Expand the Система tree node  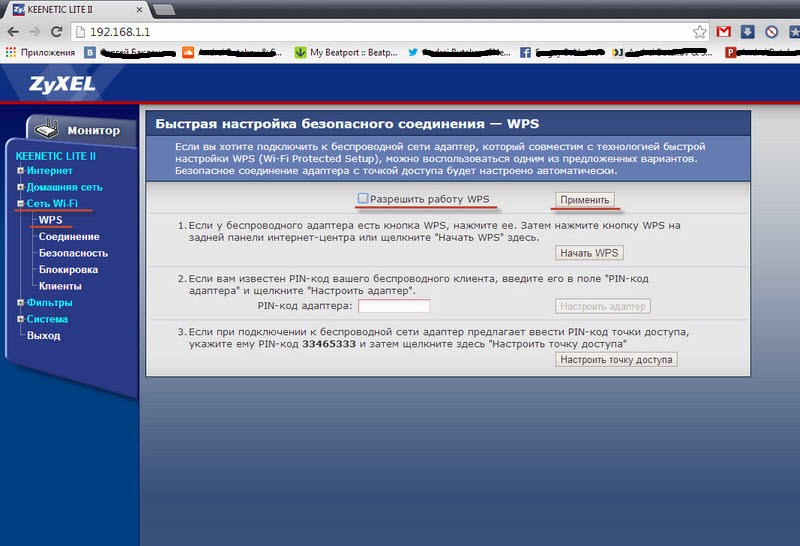click(20, 318)
